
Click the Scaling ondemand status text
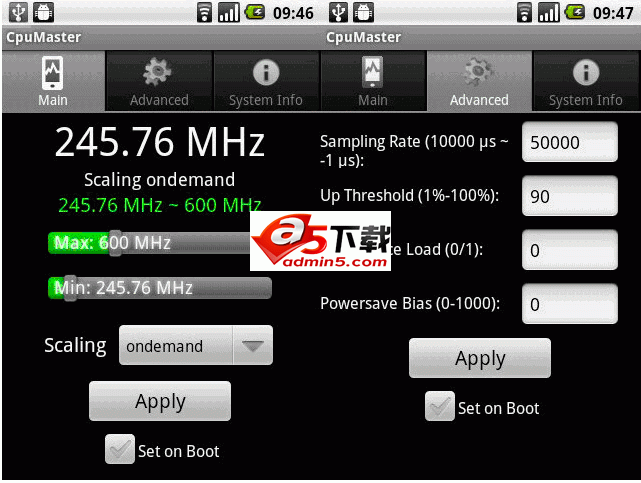coord(159,180)
